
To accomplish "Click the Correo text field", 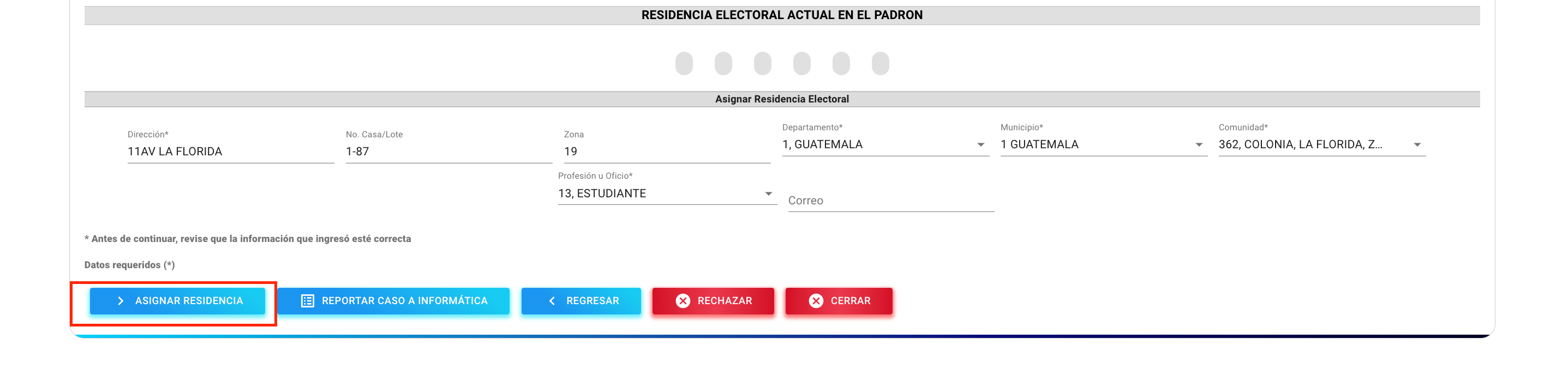I will 890,201.
